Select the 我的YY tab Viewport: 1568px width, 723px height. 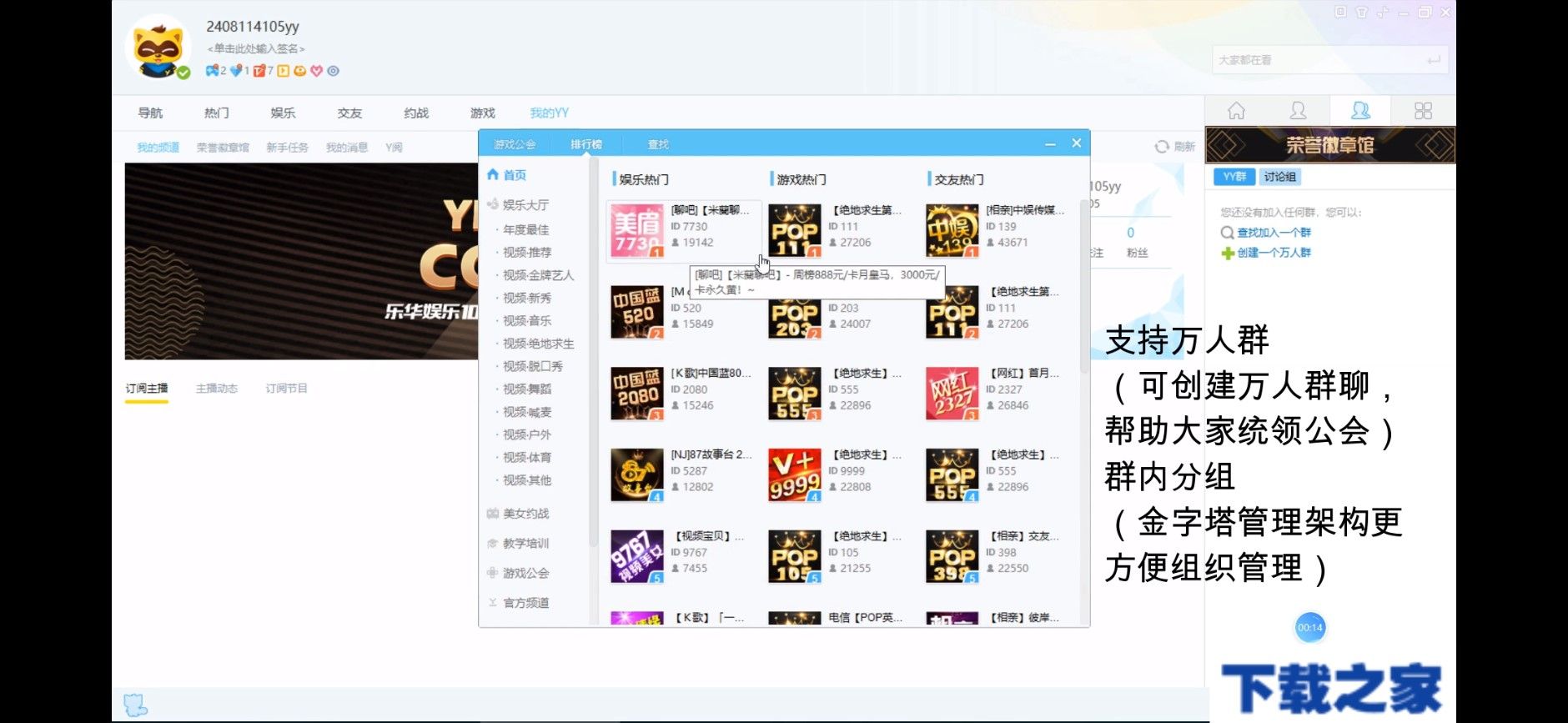pos(550,113)
